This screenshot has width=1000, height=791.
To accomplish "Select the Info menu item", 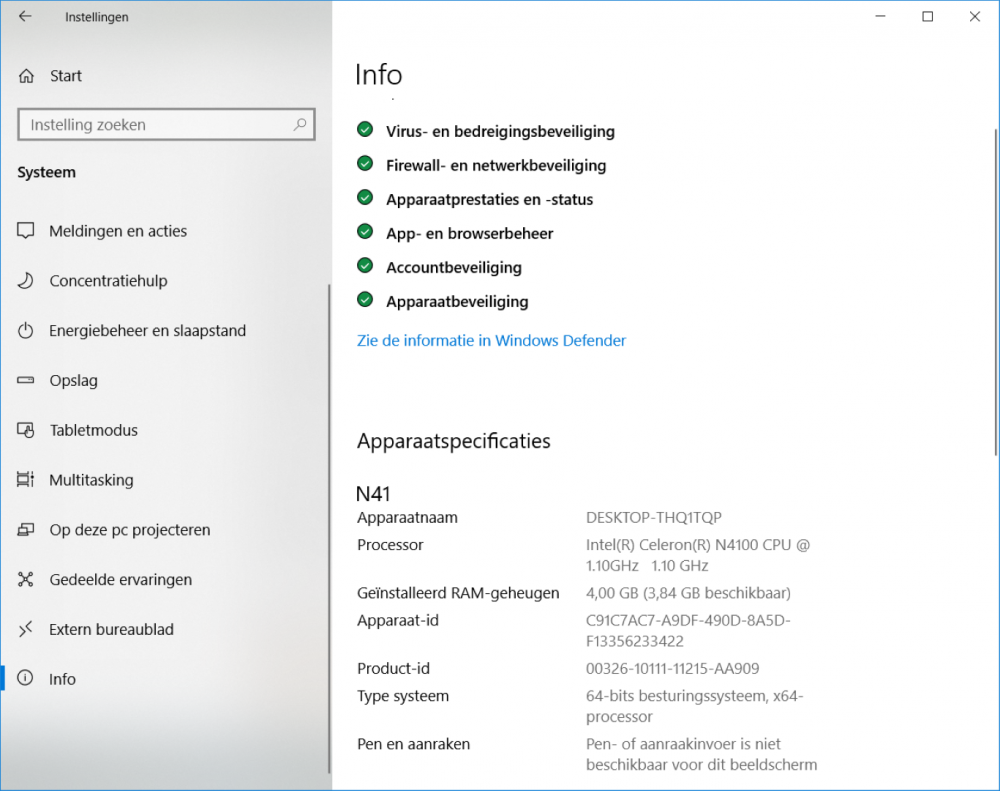I will 62,679.
